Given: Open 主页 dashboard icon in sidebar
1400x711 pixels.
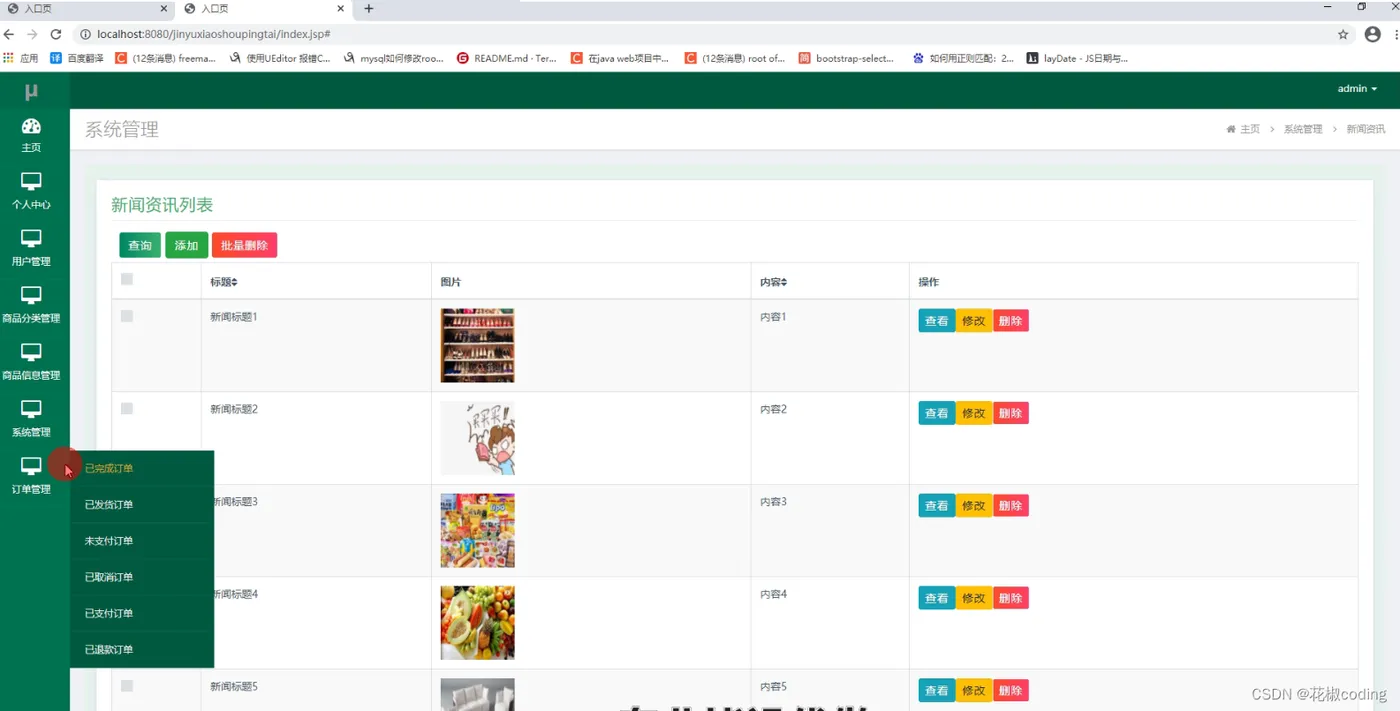Looking at the screenshot, I should tap(31, 126).
